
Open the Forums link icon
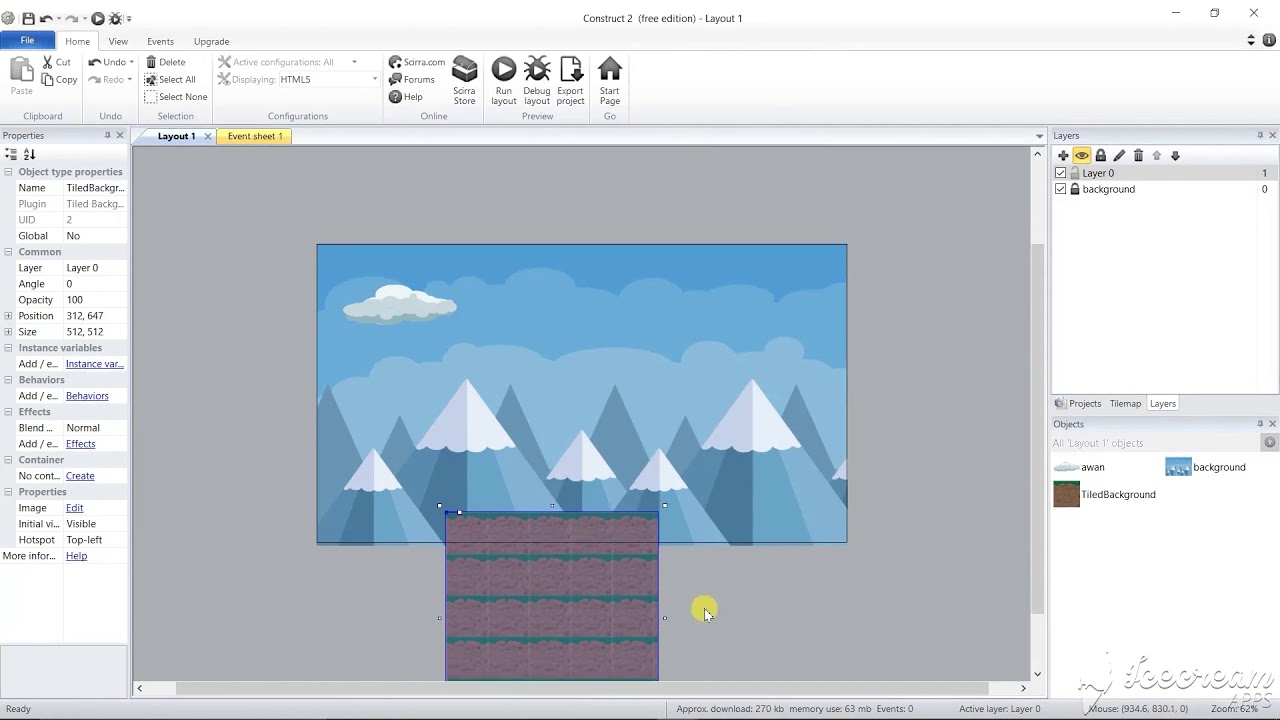[x=395, y=79]
